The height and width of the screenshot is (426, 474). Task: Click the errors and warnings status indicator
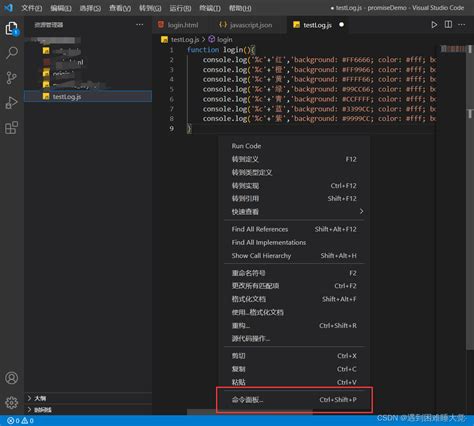[21, 421]
